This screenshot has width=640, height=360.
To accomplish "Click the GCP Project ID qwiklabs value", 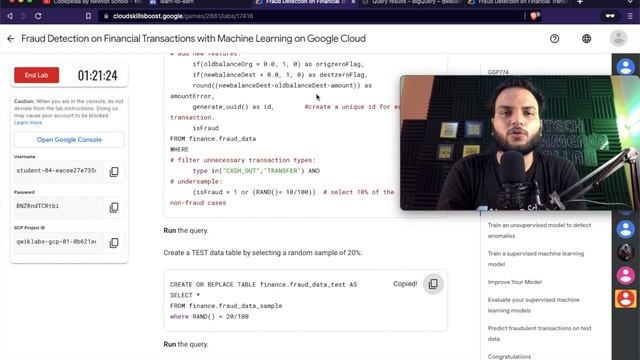I will 58,242.
